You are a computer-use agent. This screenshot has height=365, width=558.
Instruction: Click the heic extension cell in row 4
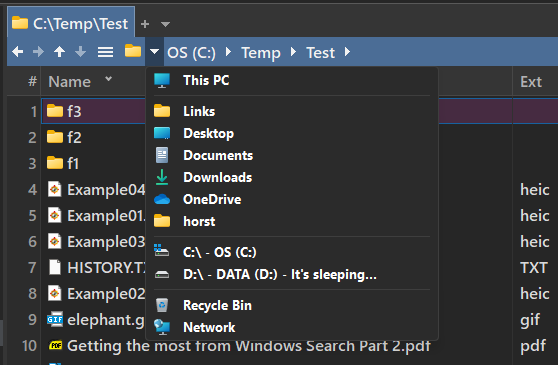535,190
